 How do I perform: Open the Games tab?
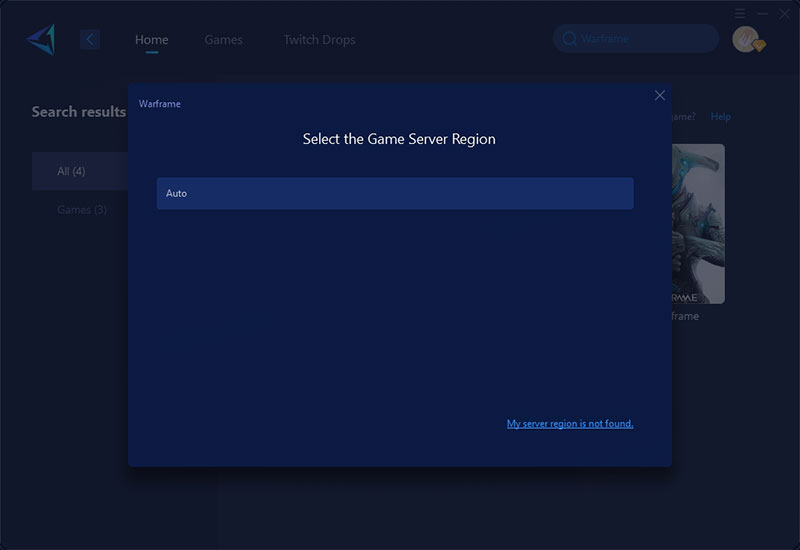[x=223, y=40]
